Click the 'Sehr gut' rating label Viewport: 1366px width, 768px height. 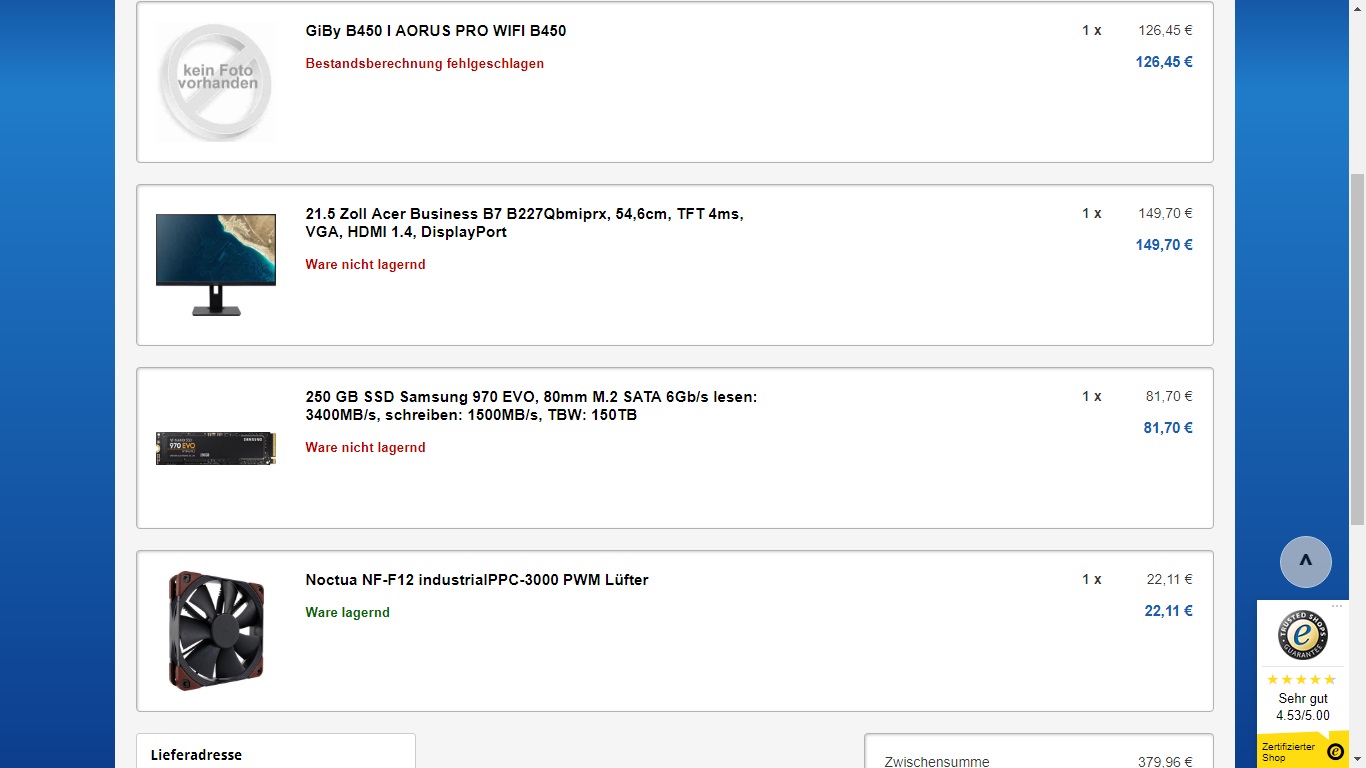1303,699
